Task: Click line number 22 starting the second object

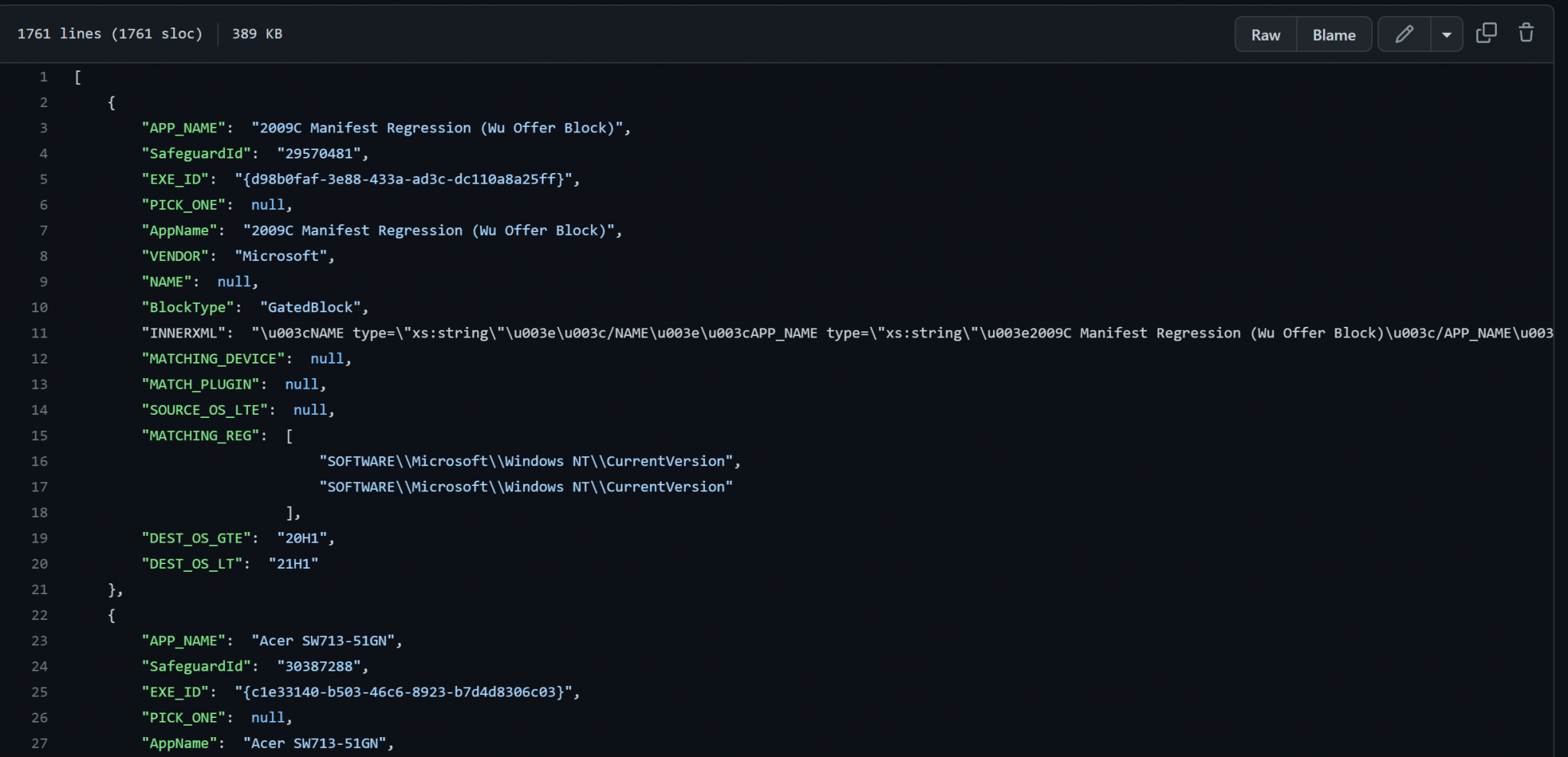Action: (x=41, y=615)
